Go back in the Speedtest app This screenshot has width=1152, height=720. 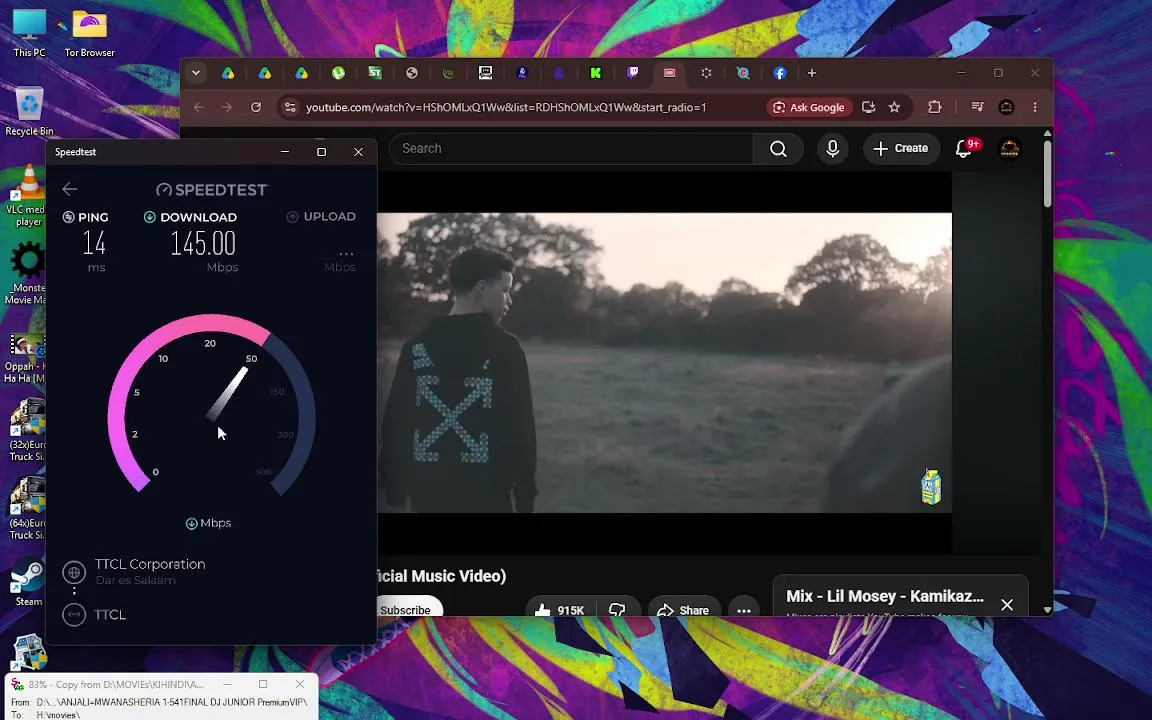(70, 190)
